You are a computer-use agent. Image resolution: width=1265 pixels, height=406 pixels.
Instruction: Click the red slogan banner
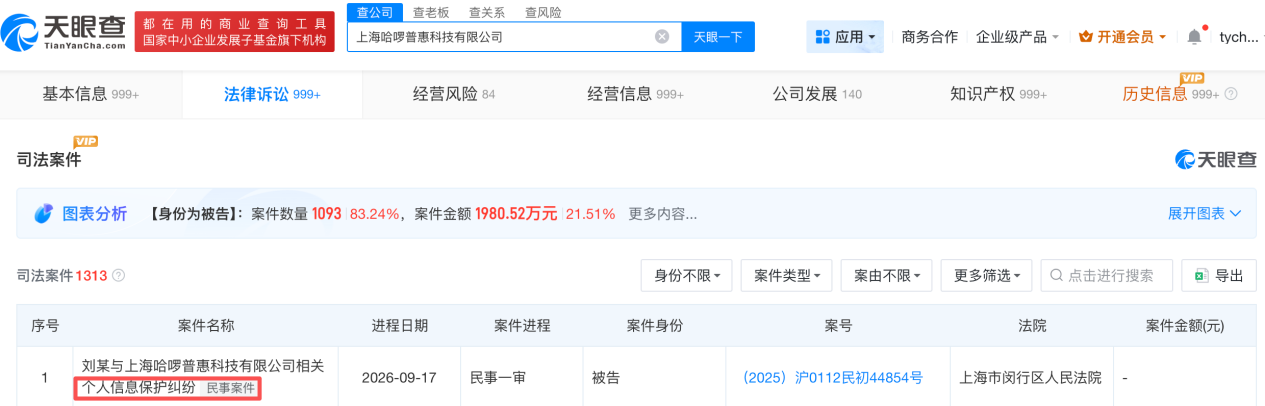[x=235, y=33]
